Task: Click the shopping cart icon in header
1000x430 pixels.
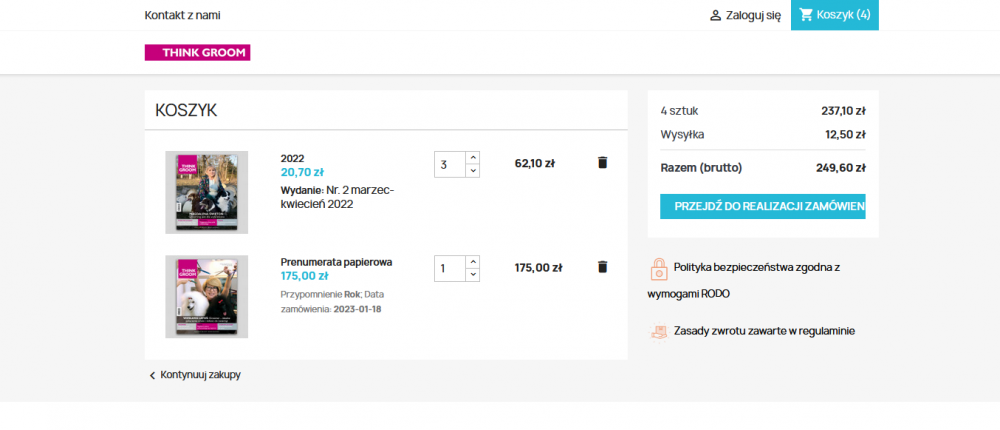Action: [x=806, y=15]
